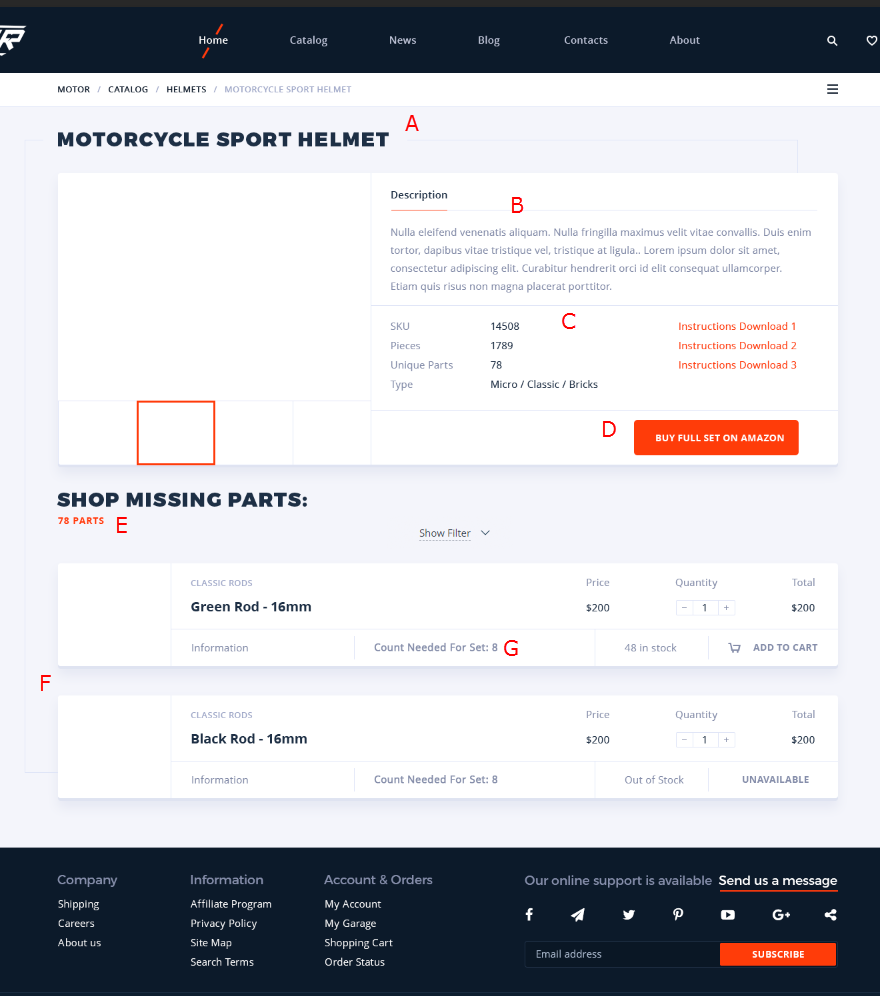This screenshot has width=880, height=996.
Task: Click the Google Plus footer icon
Action: 781,915
